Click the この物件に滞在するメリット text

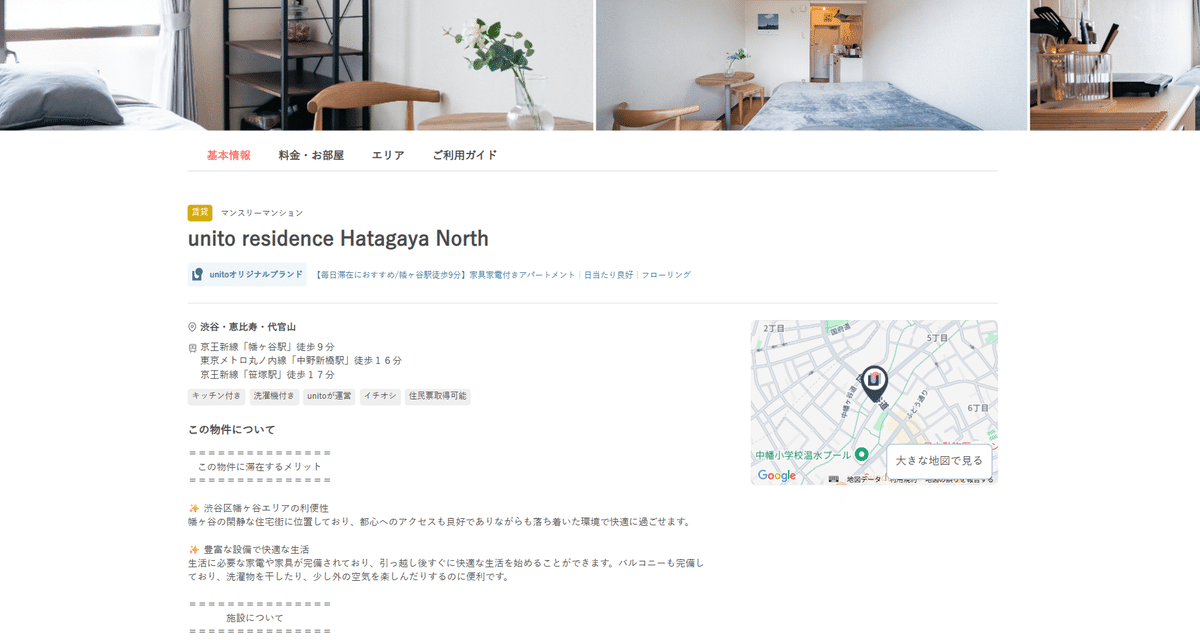pyautogui.click(x=260, y=466)
